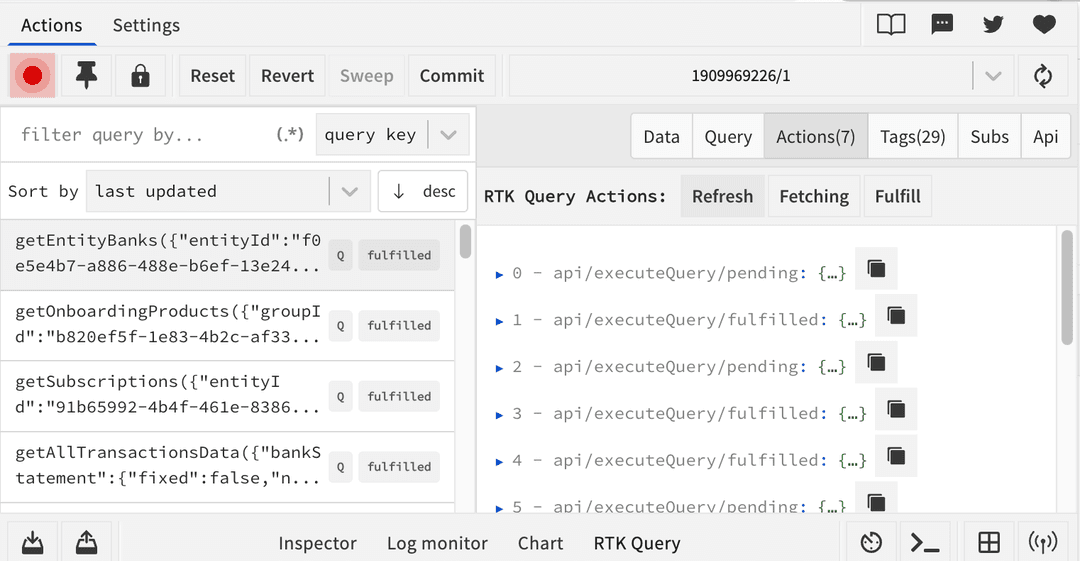Lock changes with the padlock icon
The image size is (1080, 561).
[x=141, y=76]
